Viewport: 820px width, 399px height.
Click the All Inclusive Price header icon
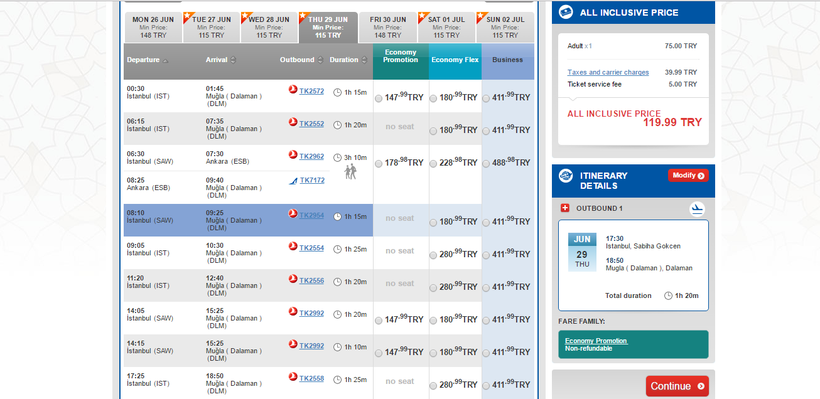click(x=565, y=12)
